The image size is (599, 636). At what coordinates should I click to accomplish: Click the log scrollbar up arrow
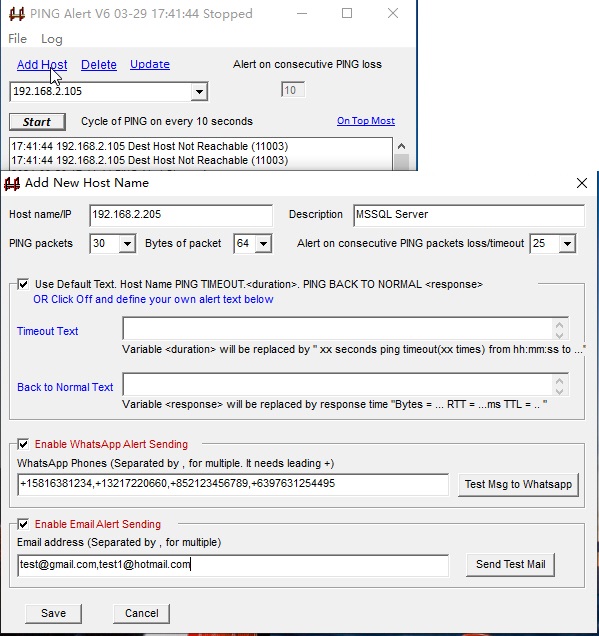click(401, 146)
